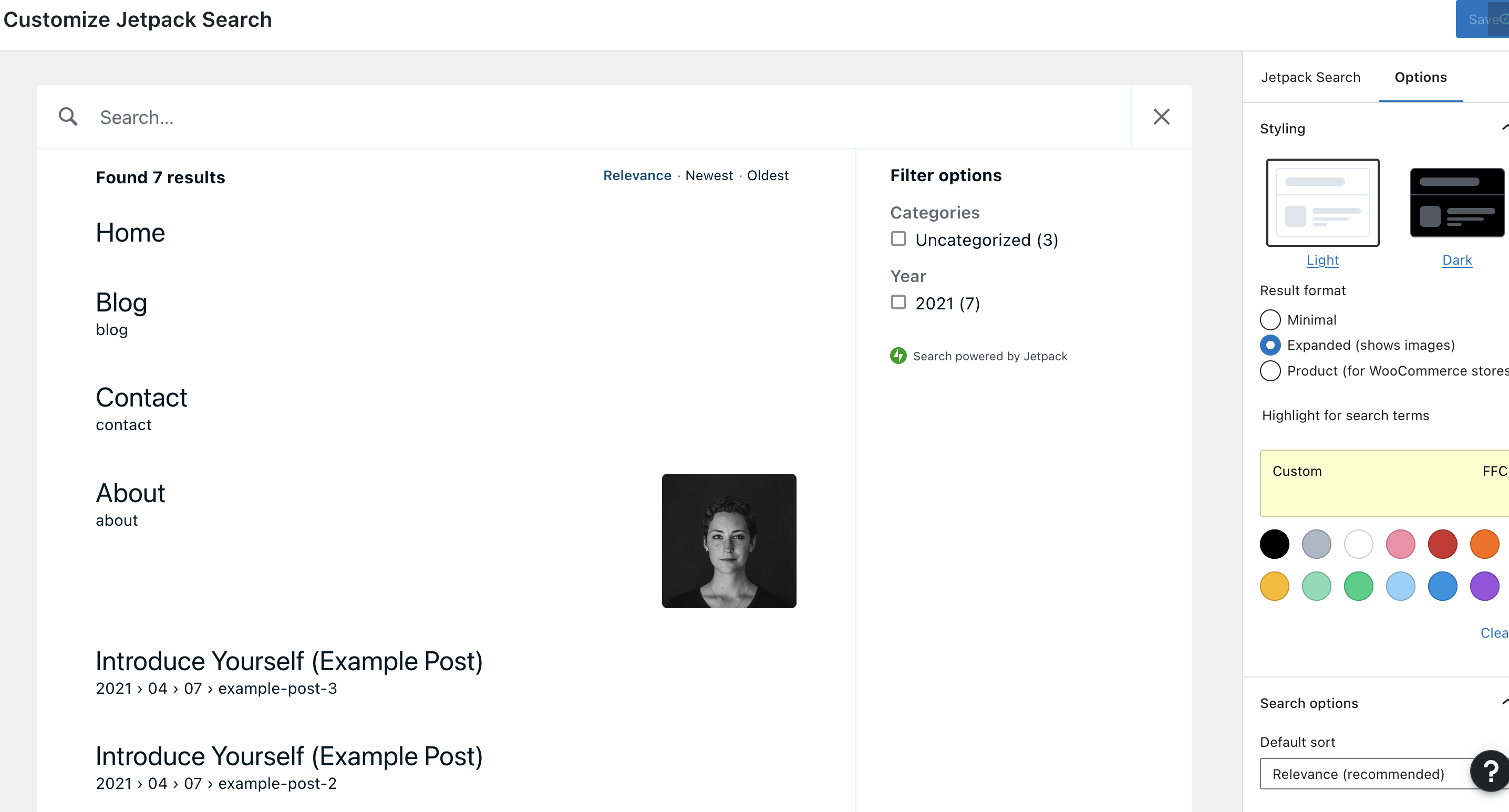Click the About result portrait image
The width and height of the screenshot is (1509, 812).
click(x=729, y=540)
